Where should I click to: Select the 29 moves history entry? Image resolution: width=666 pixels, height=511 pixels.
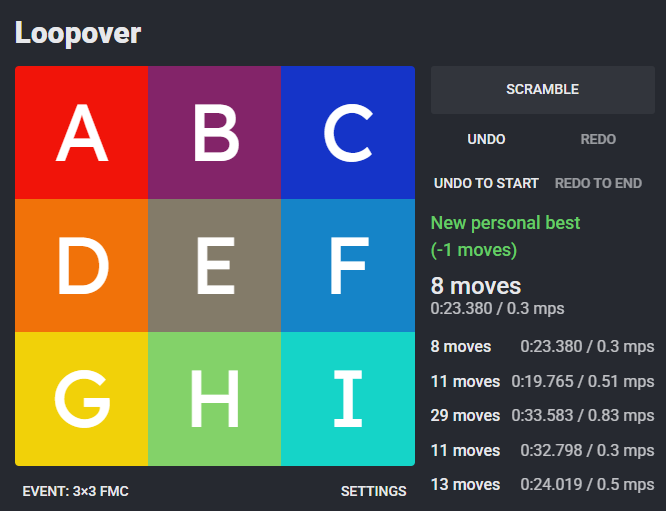point(542,415)
